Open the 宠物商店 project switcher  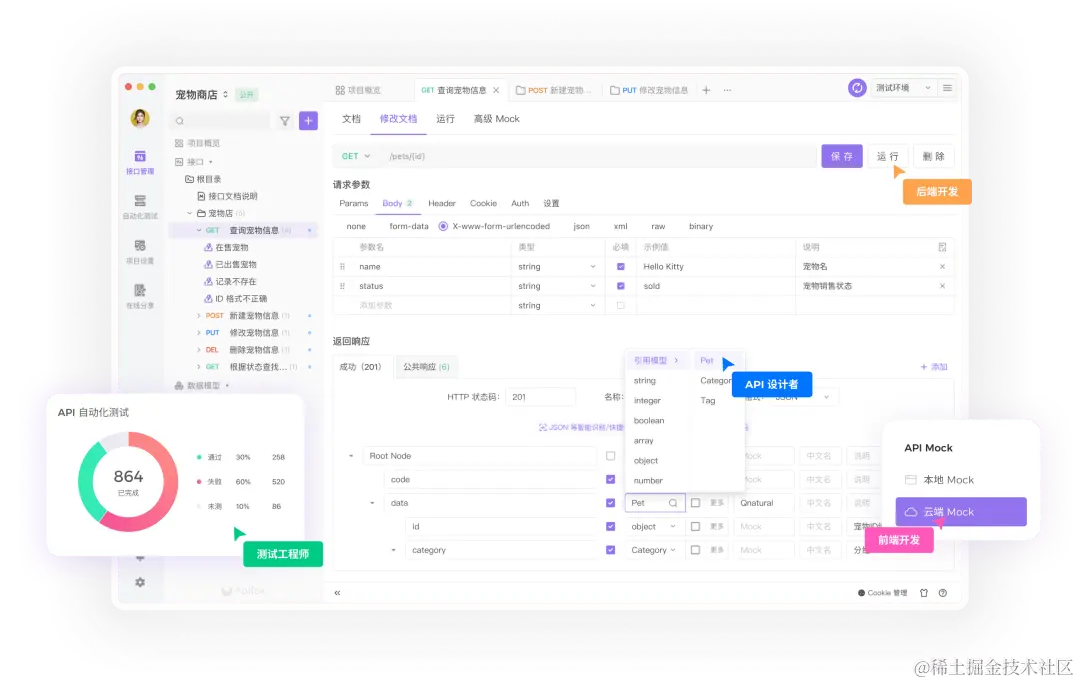coord(201,94)
